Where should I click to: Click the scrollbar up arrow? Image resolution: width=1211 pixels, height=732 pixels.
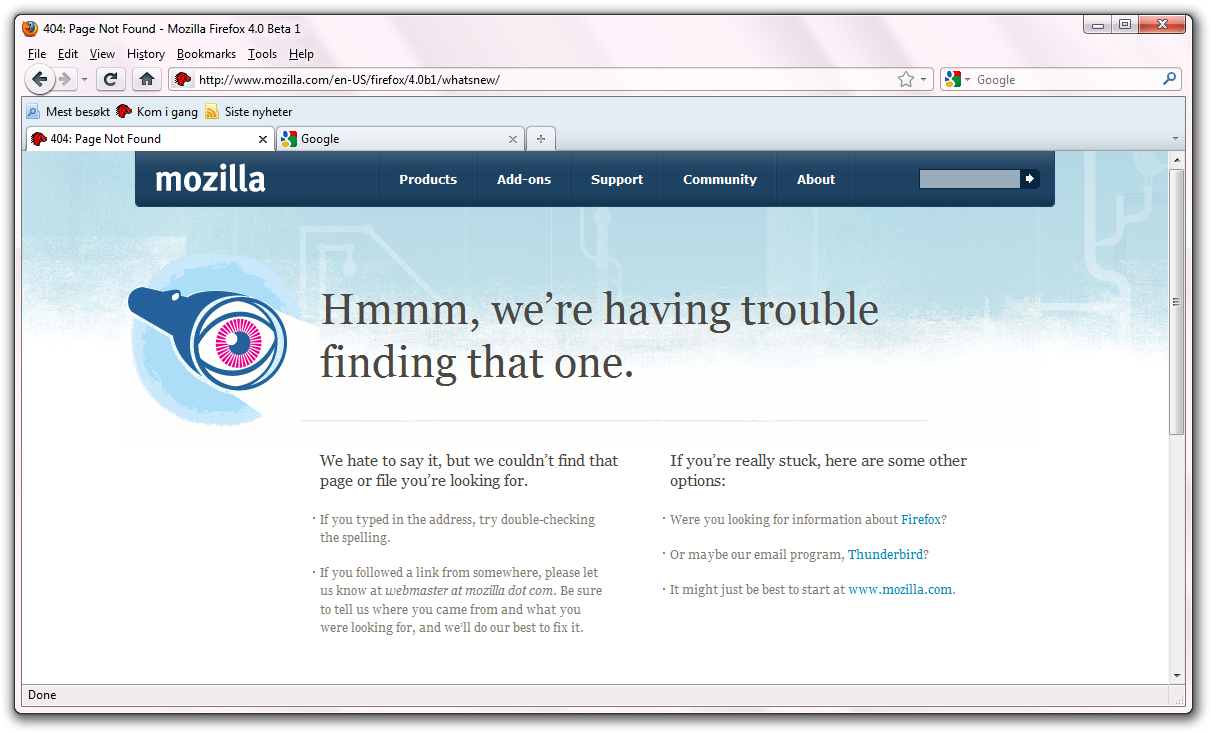click(1177, 160)
